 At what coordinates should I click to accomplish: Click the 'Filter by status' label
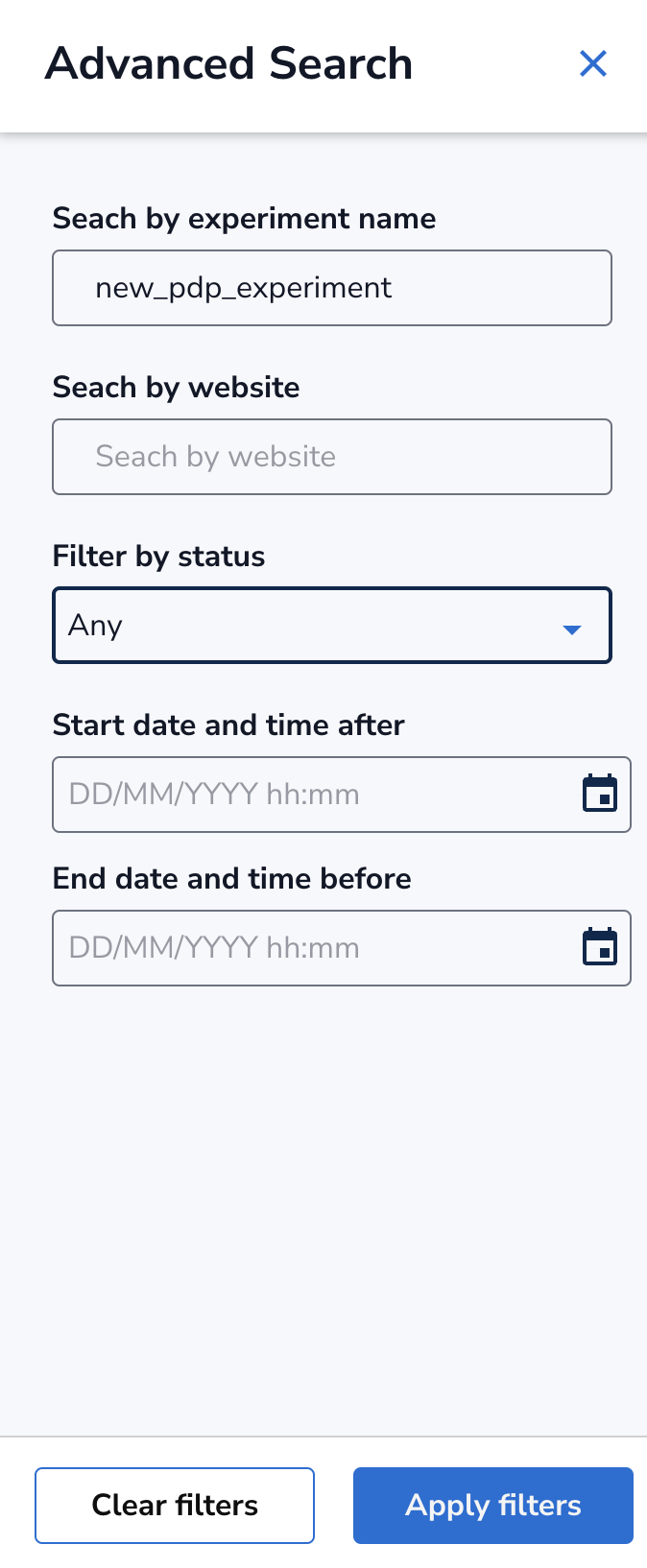click(158, 557)
